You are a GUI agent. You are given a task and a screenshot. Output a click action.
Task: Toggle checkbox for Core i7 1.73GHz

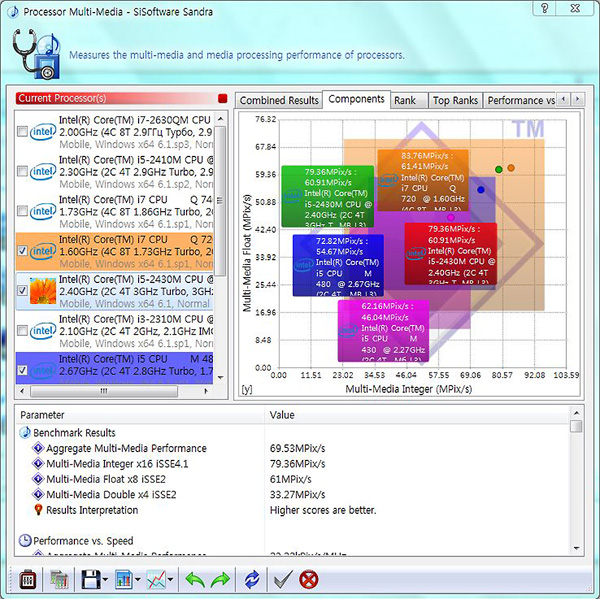point(23,211)
